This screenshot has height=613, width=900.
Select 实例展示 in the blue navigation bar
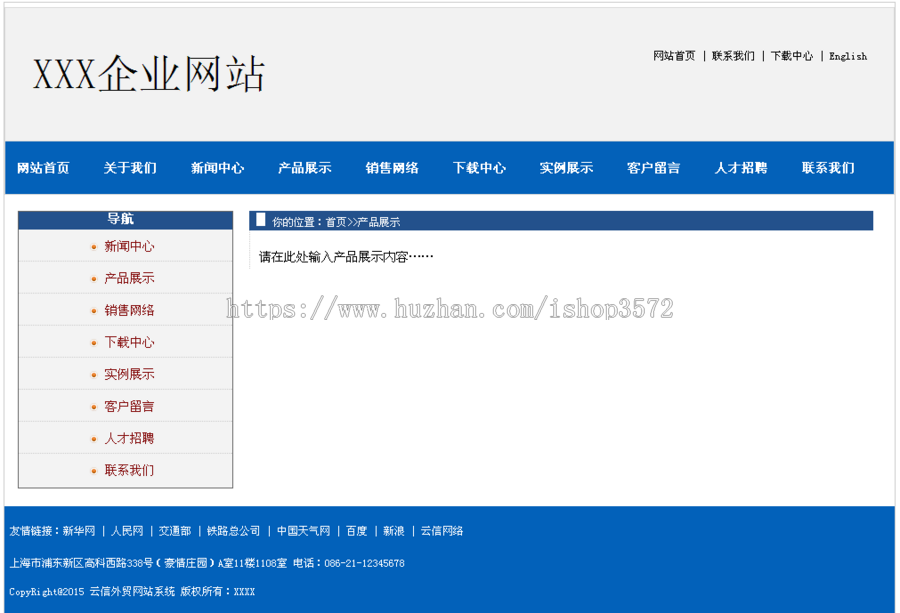(x=567, y=168)
